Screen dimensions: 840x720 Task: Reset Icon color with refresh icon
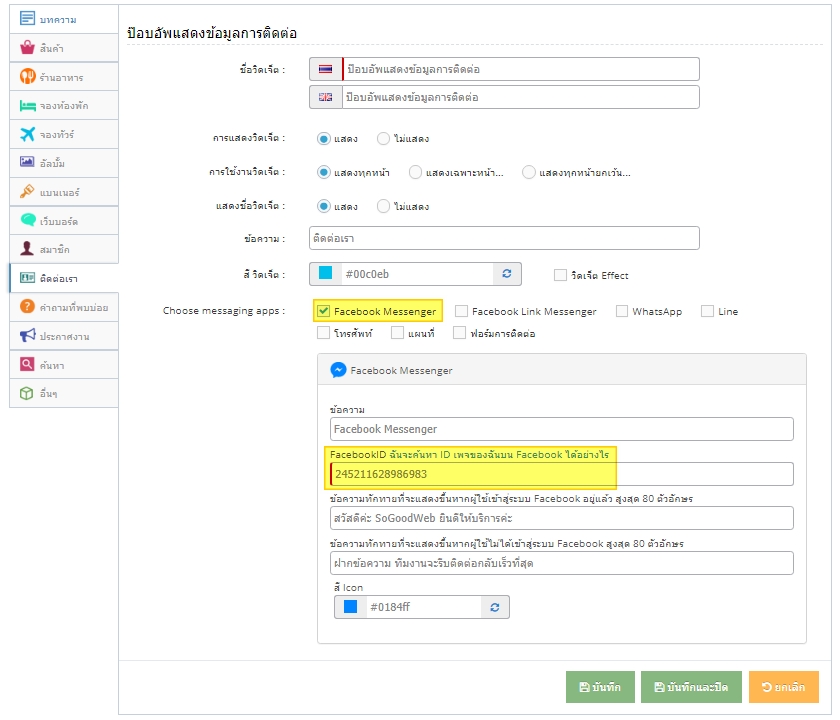coord(495,607)
